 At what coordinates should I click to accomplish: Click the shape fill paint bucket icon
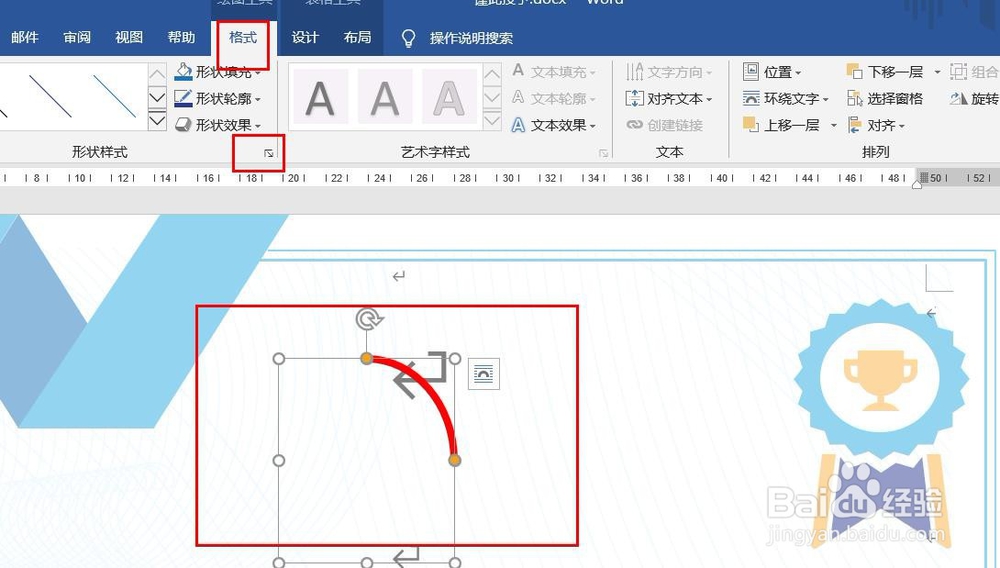click(x=183, y=71)
